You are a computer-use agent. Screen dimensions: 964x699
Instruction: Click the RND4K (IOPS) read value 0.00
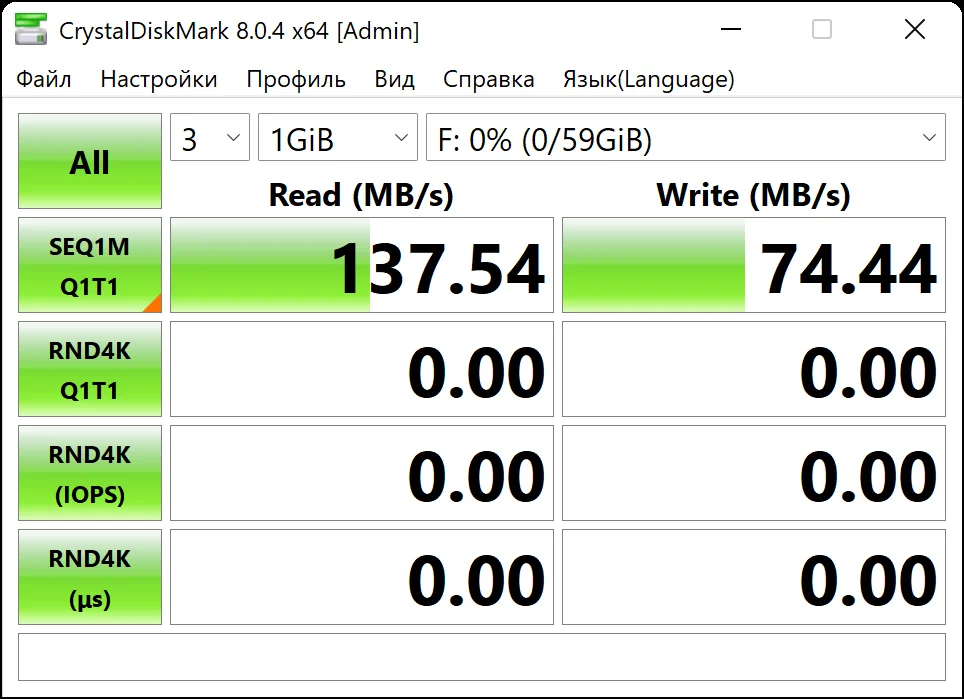pos(362,473)
